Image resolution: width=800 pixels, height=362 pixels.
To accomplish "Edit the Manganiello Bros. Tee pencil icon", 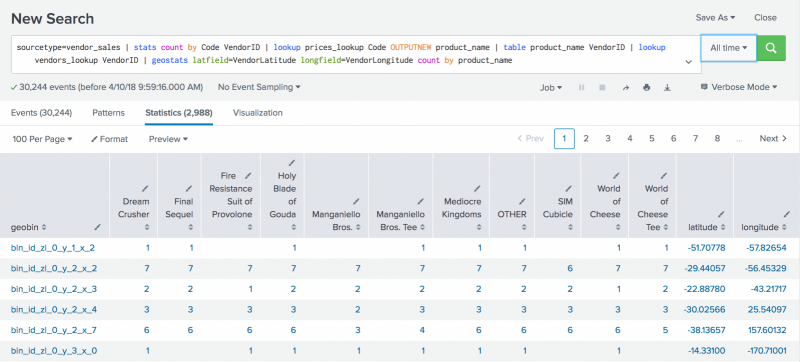I will [420, 201].
